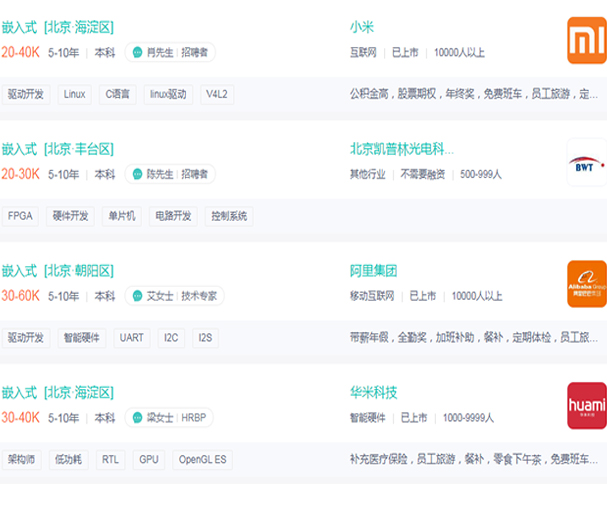Open the 华米科技 company link
This screenshot has width=607, height=524.
pos(373,393)
